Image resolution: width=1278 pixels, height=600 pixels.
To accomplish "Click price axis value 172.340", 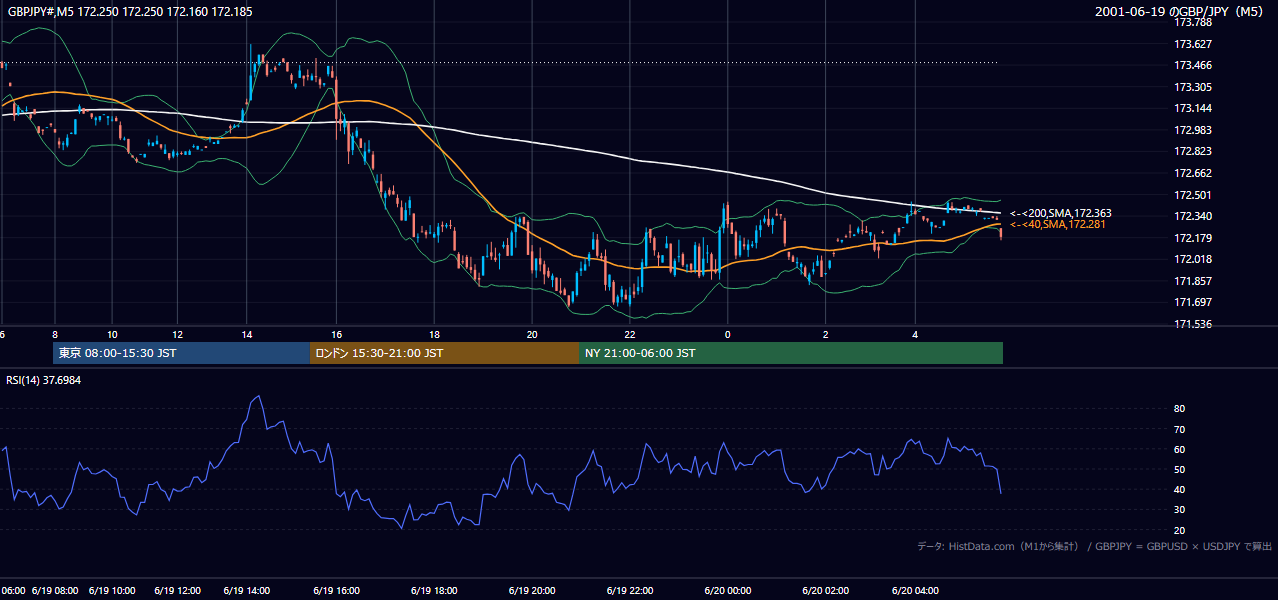I will 1192,216.
